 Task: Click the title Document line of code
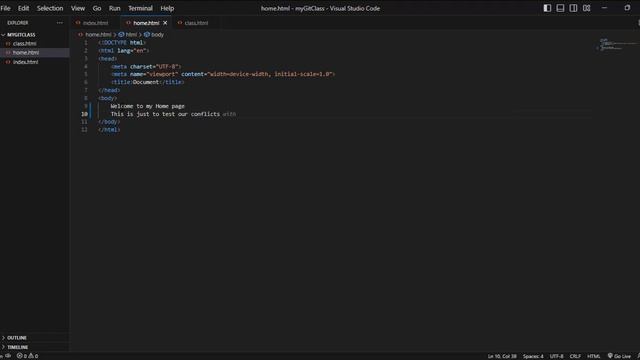click(x=148, y=82)
